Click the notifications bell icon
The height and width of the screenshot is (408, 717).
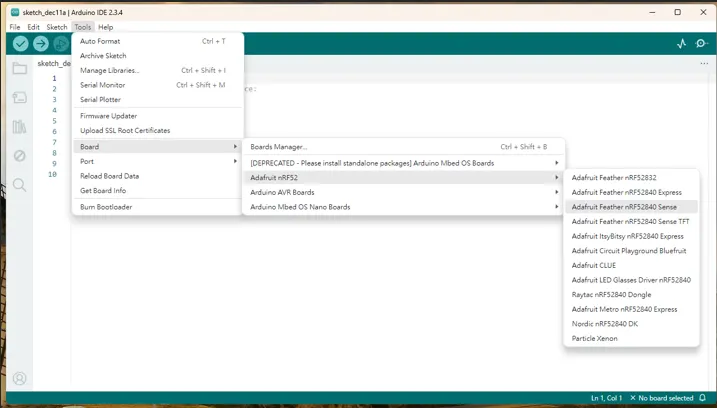pos(702,398)
